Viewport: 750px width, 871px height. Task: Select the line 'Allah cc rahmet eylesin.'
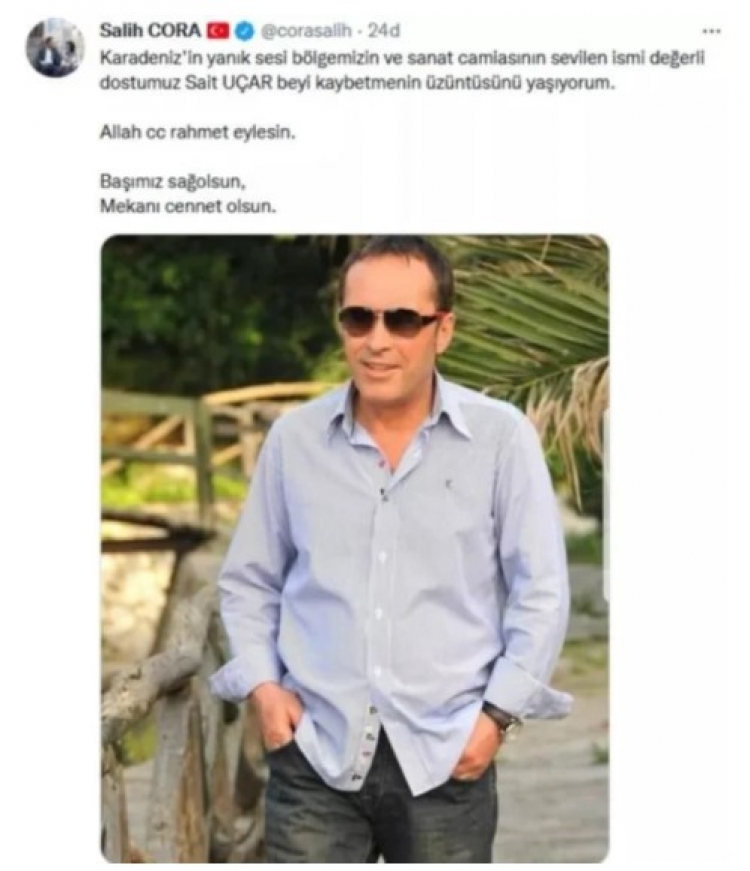(197, 133)
